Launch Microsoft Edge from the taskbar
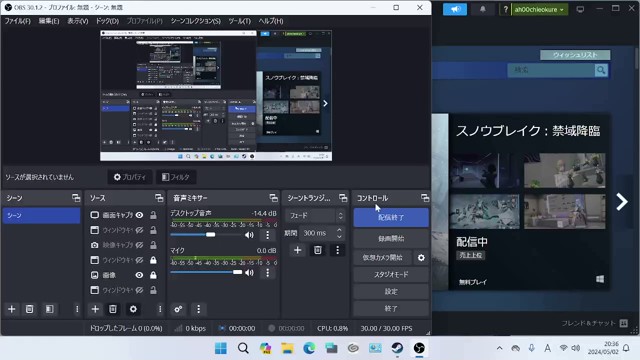This screenshot has width=640, height=360. pyautogui.click(x=309, y=348)
